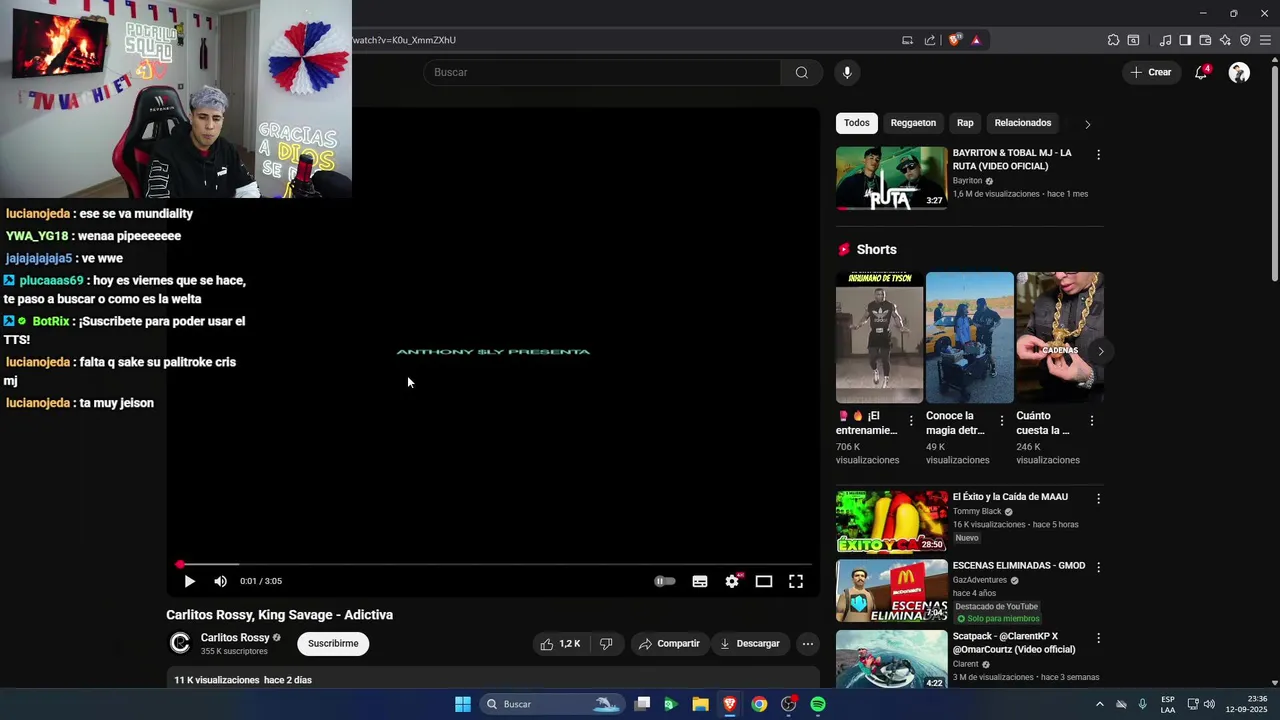Open Google Chrome from the taskbar
Image resolution: width=1280 pixels, height=720 pixels.
tap(759, 704)
